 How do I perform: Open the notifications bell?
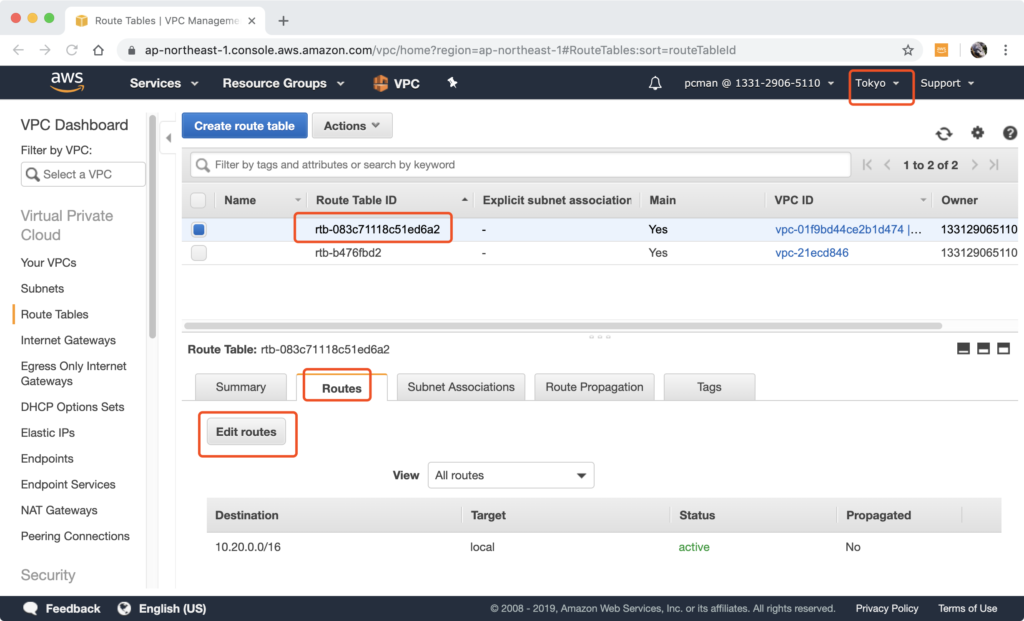[x=655, y=83]
